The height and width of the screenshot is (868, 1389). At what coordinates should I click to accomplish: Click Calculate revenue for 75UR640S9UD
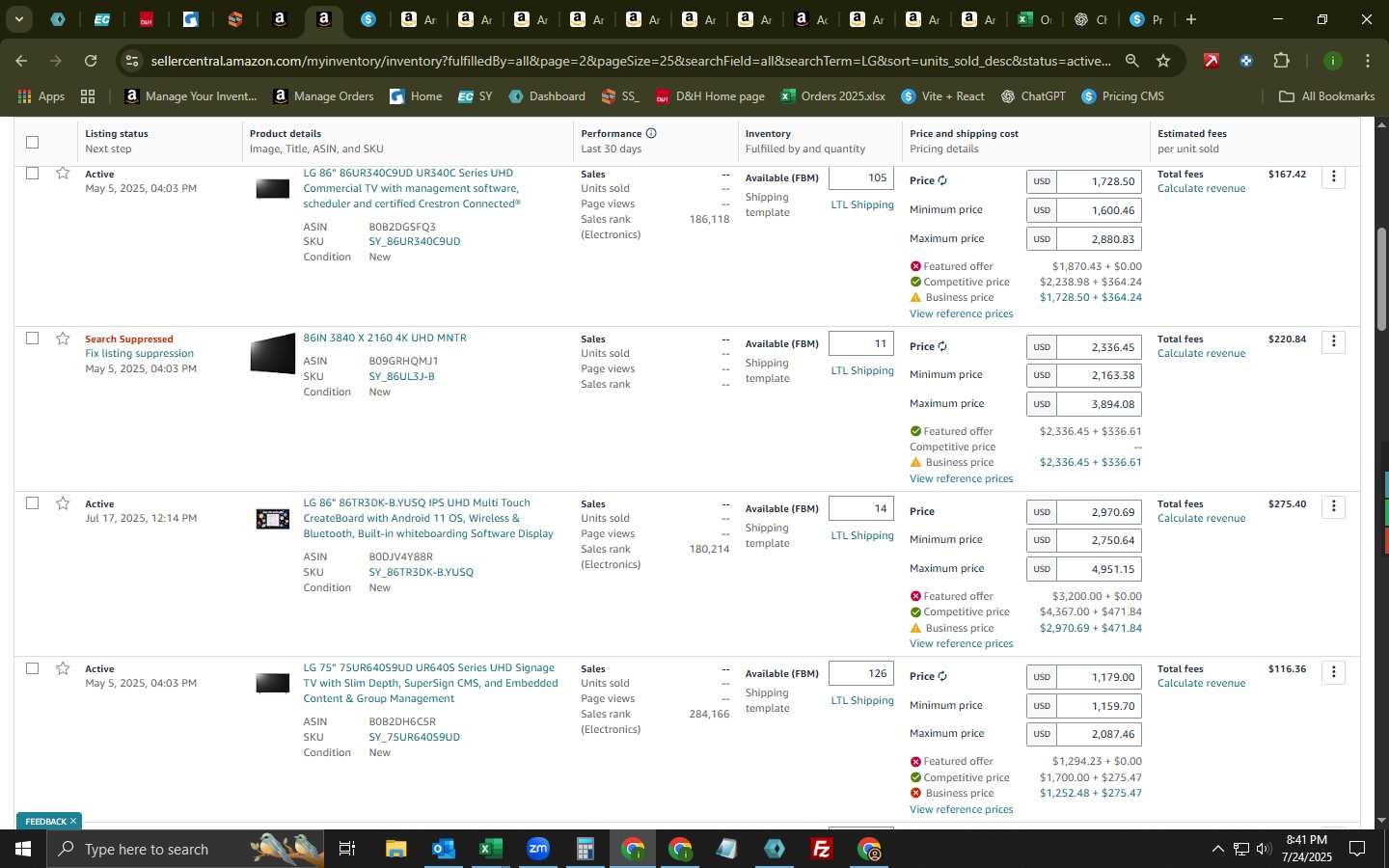pos(1201,683)
